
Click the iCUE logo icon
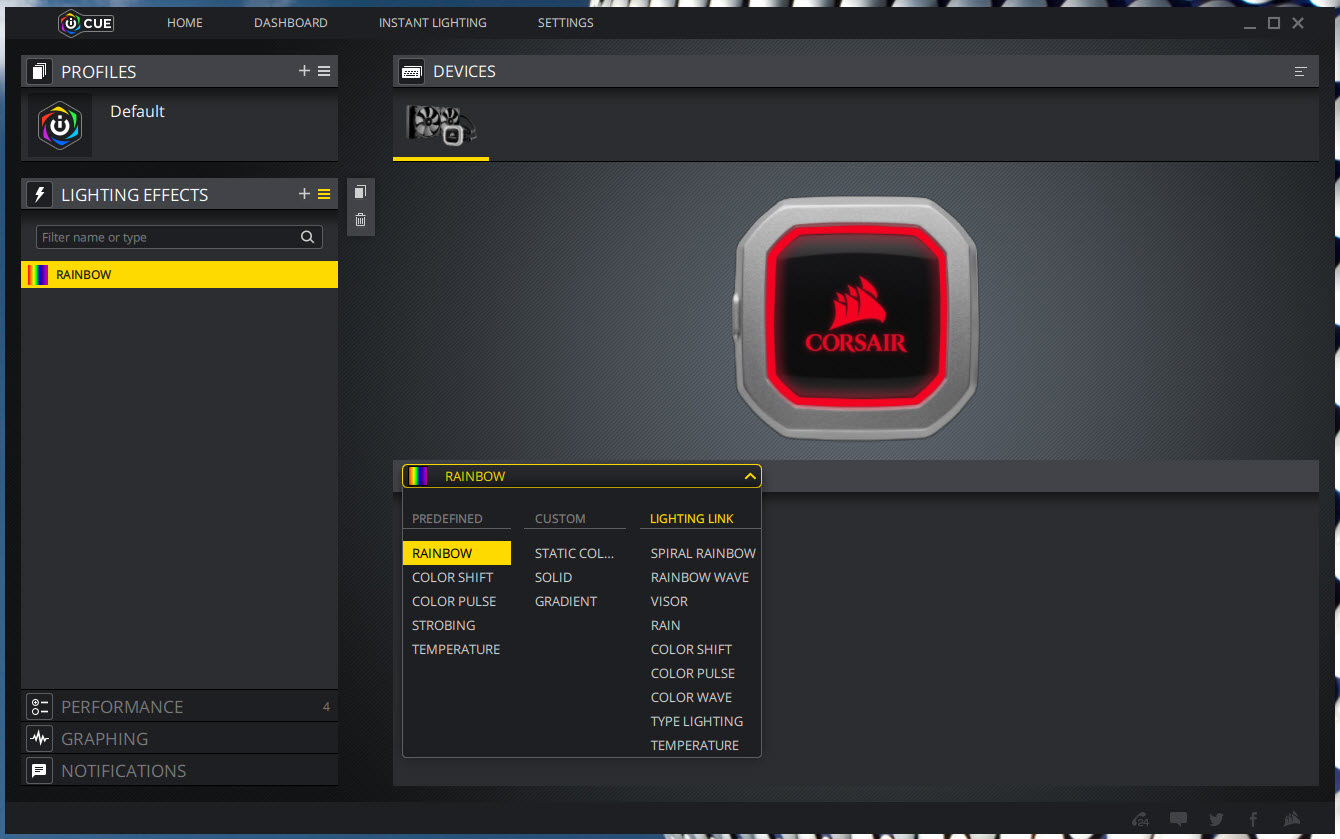point(86,22)
